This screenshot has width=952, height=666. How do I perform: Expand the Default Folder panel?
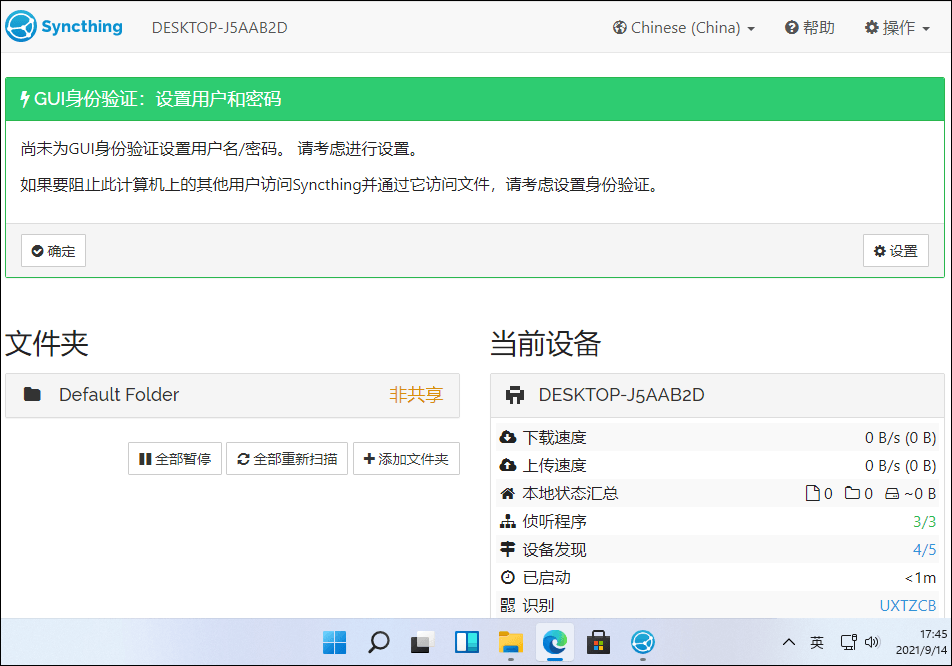point(233,395)
